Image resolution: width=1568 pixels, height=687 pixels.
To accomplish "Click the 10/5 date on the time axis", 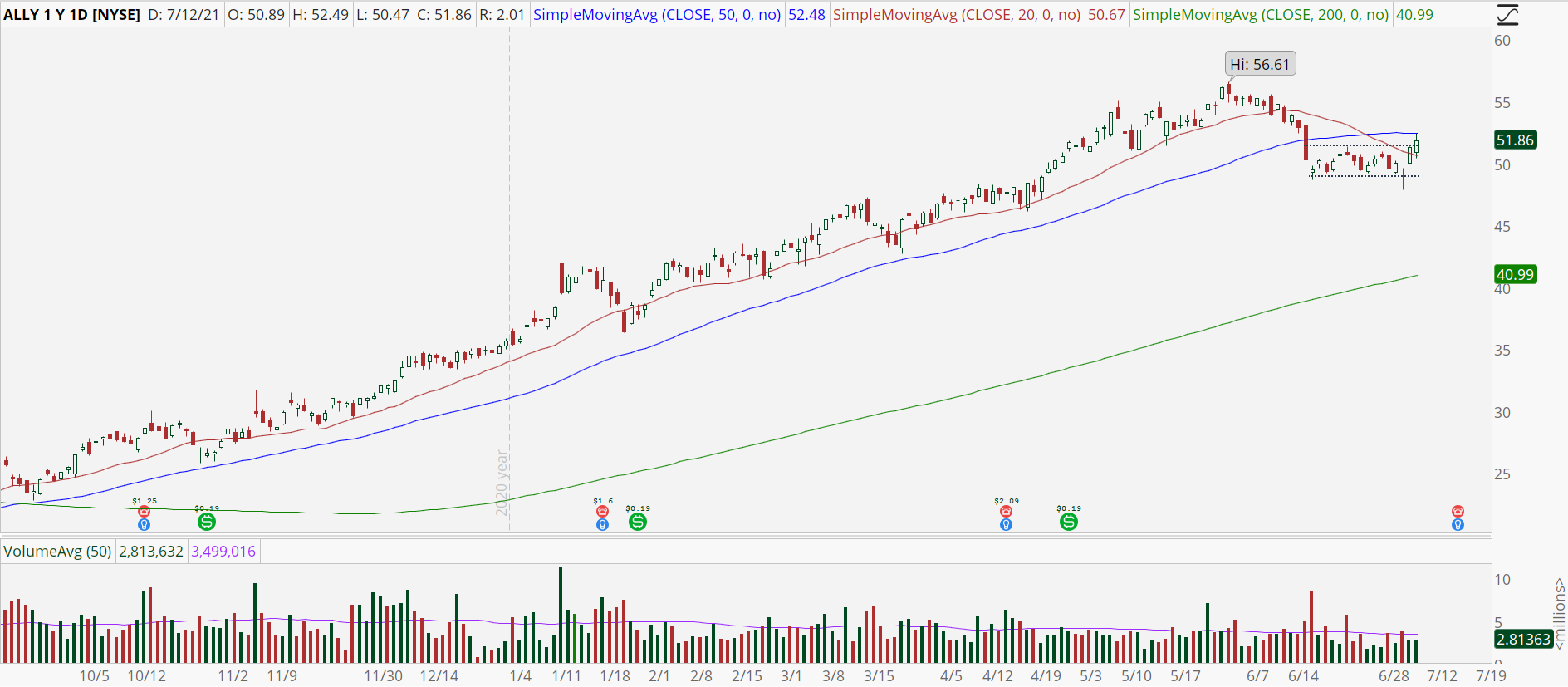I will click(x=94, y=676).
